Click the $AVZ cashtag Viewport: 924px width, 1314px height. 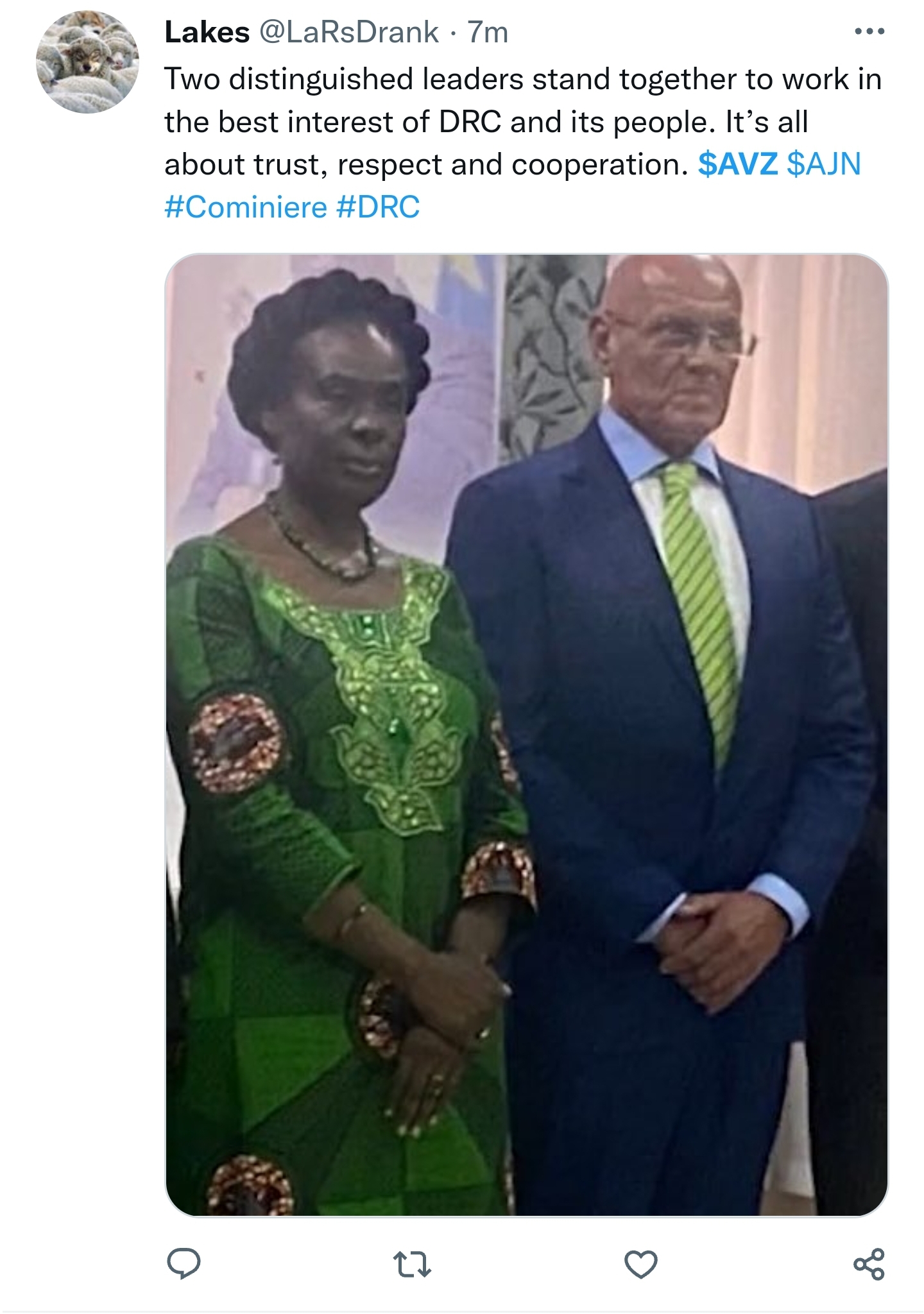point(737,164)
